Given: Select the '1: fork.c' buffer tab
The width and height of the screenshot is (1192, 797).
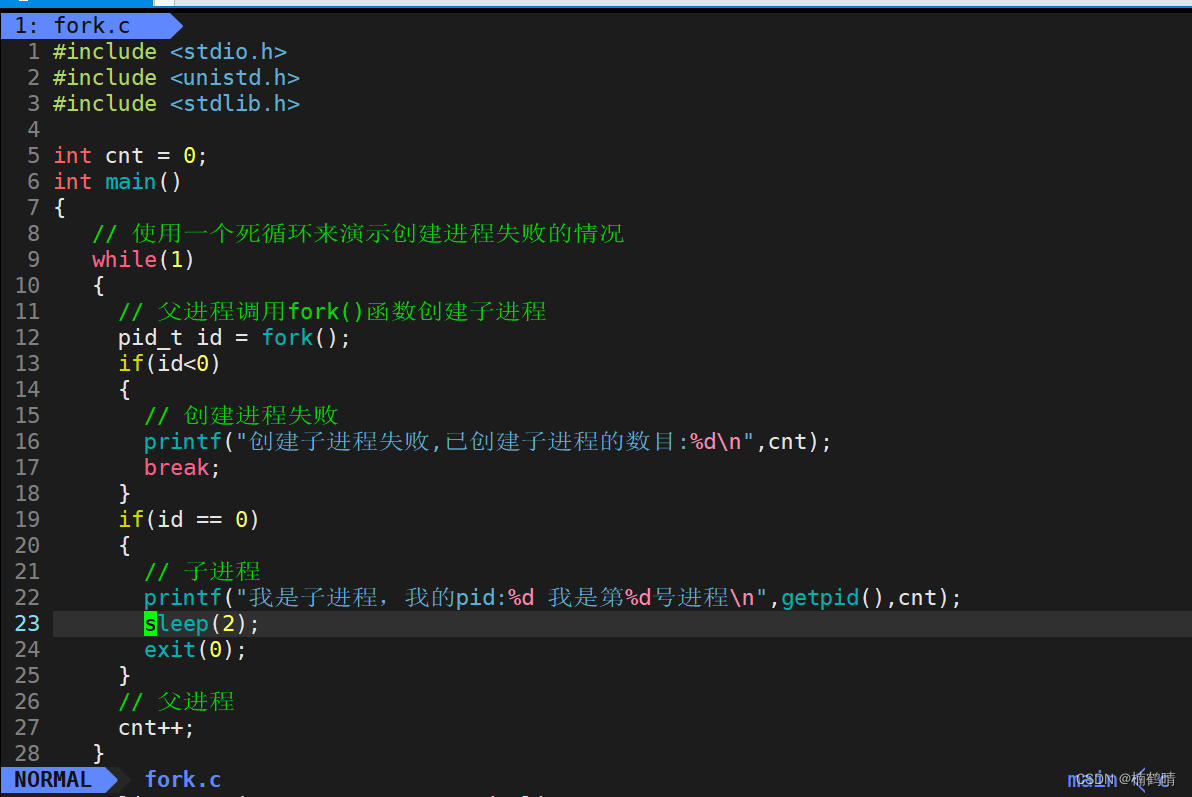Looking at the screenshot, I should pyautogui.click(x=90, y=26).
